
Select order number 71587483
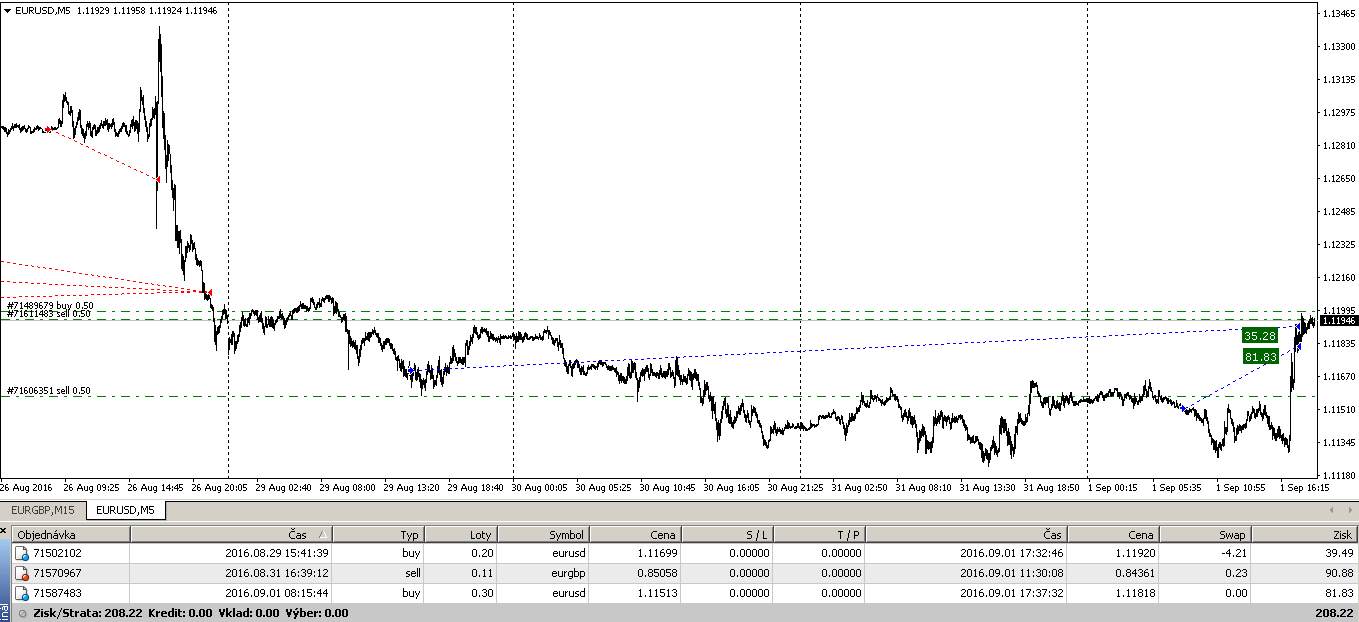click(x=58, y=593)
